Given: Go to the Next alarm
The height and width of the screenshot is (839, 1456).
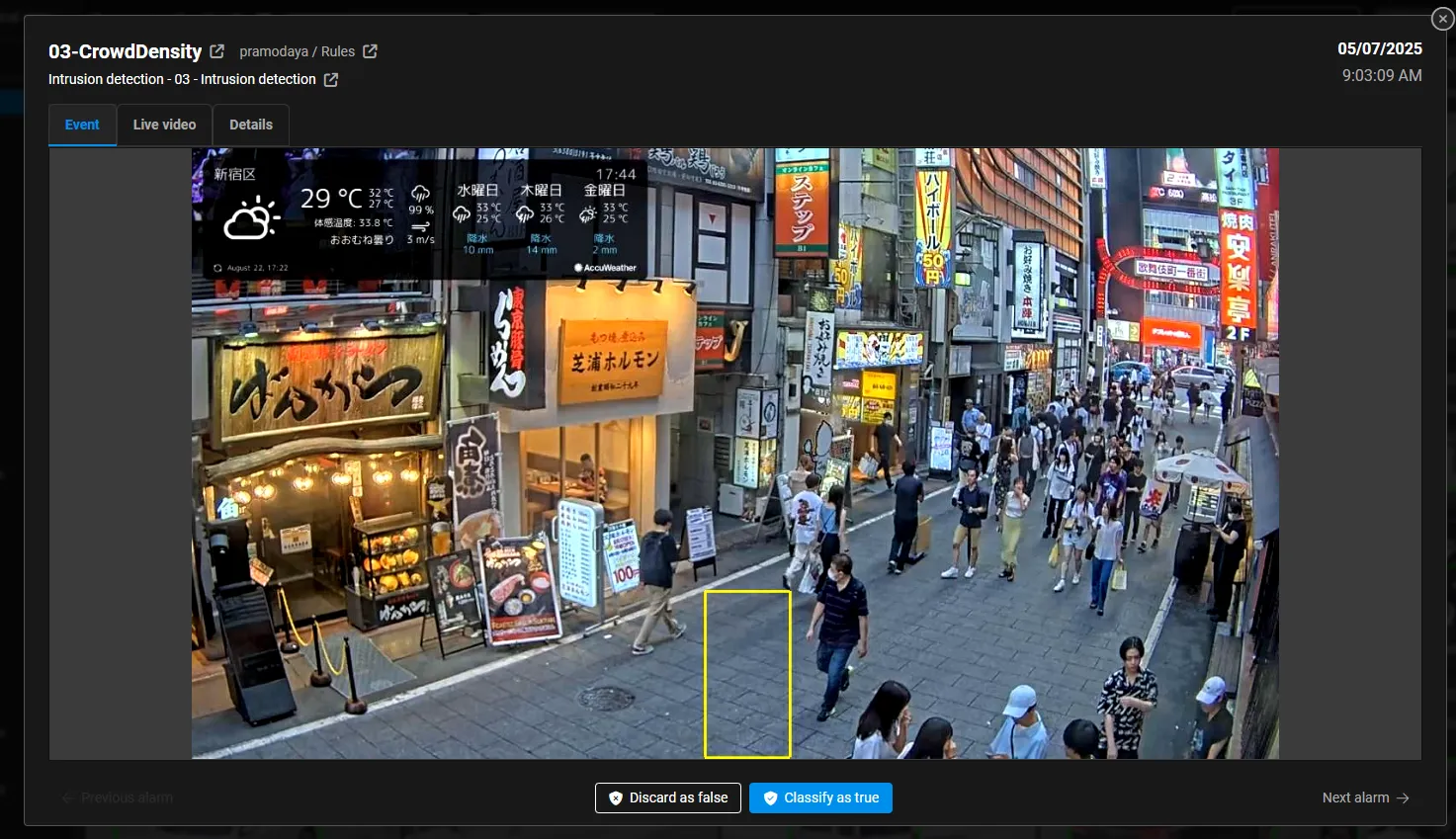Looking at the screenshot, I should (1366, 797).
